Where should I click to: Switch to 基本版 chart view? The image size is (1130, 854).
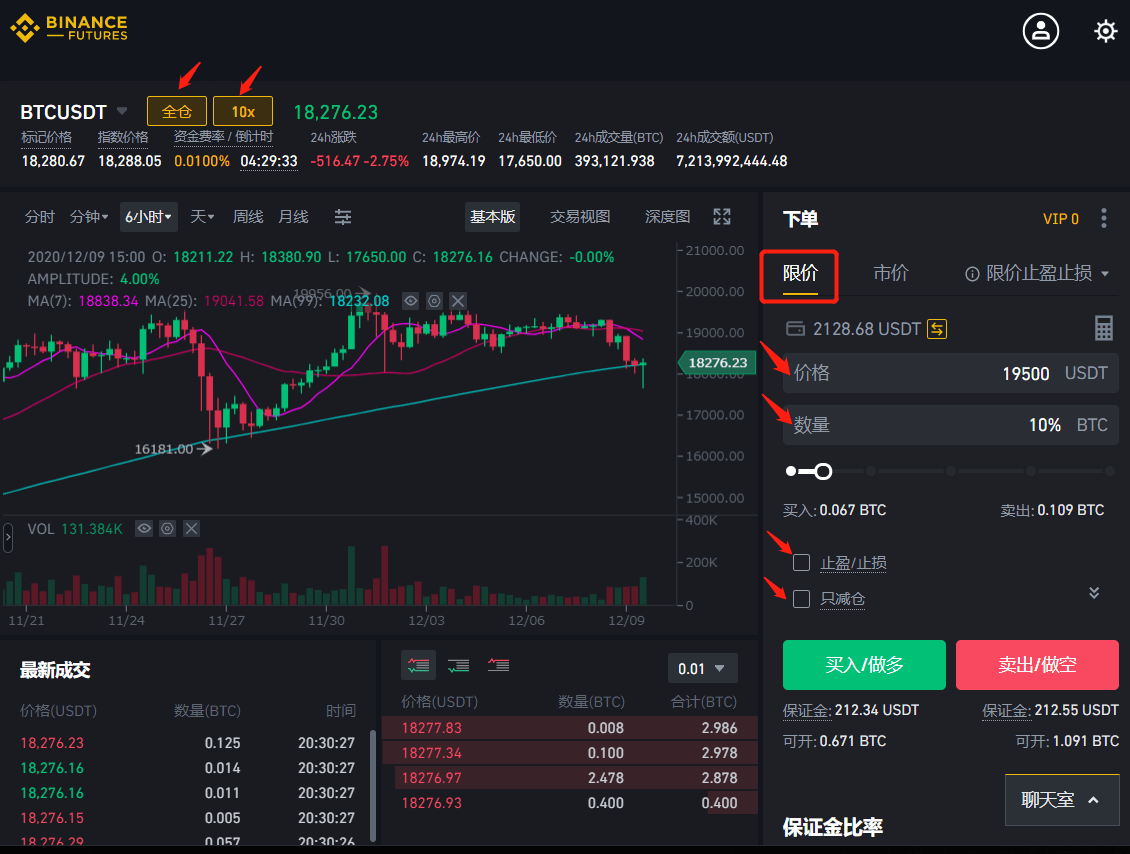493,217
